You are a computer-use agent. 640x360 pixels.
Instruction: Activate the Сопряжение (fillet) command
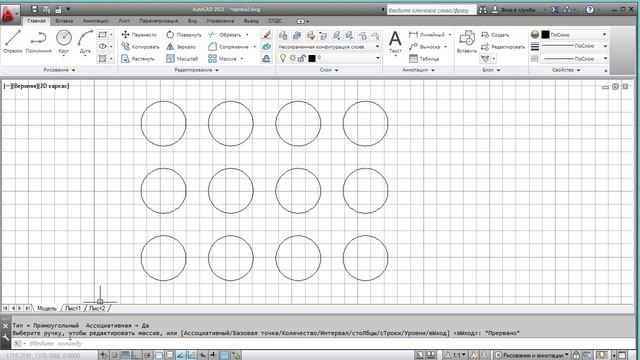pos(229,47)
